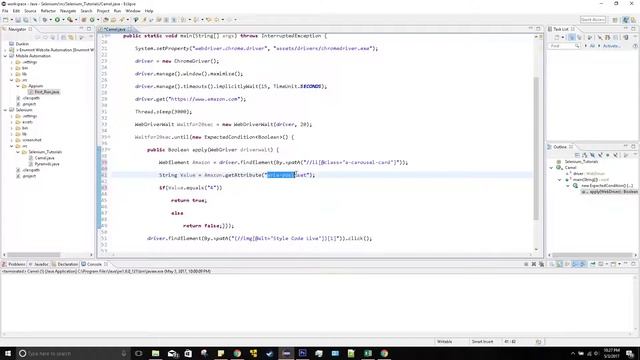
Task: Select apply(WebDriver) in Outline
Action: click(610, 191)
